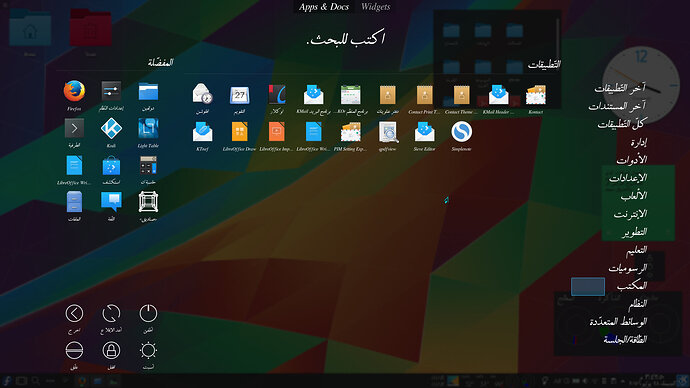Launch the terminal icon with the arrow prompt
This screenshot has width=690, height=388.
74,128
